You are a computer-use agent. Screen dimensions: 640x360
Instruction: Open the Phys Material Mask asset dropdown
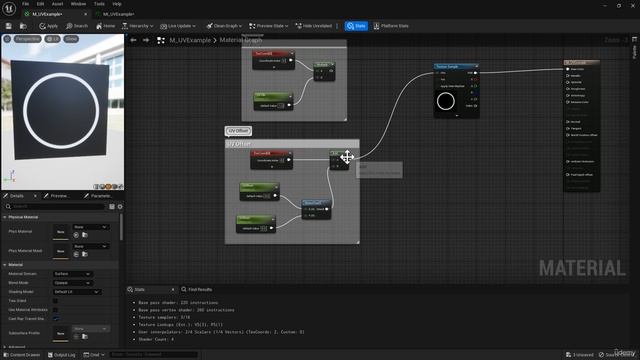[x=91, y=247]
